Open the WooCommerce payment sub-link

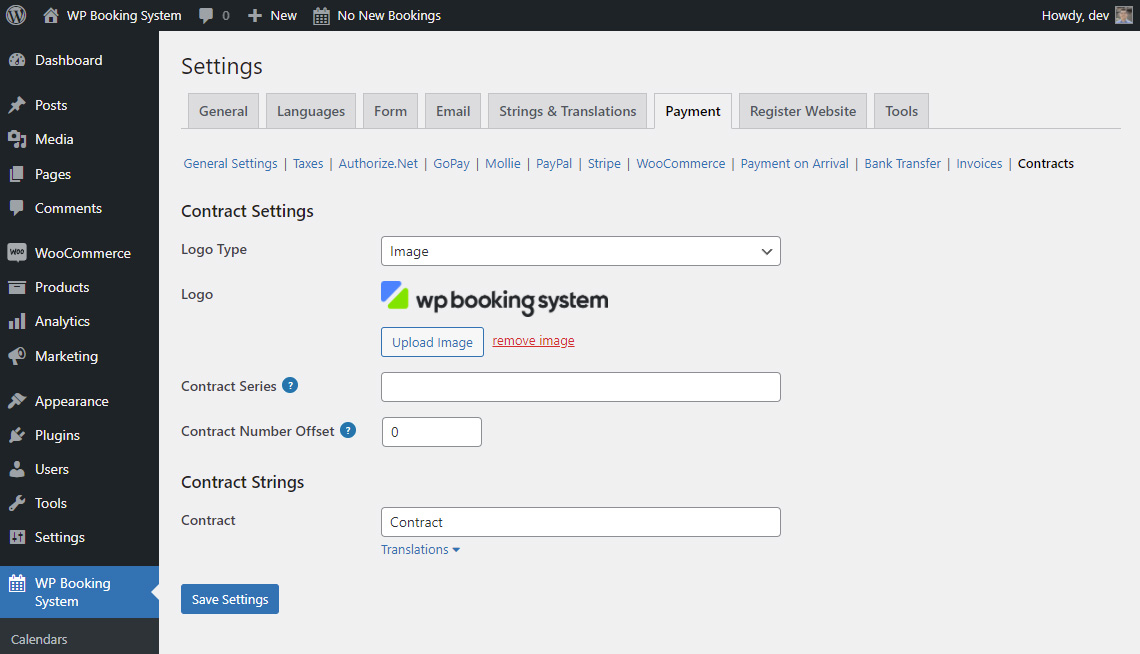[681, 164]
